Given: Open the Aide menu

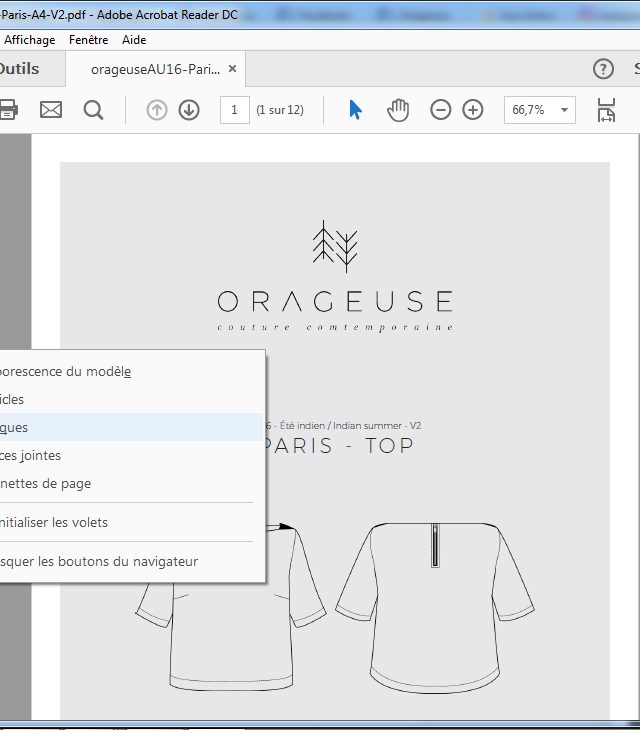Looking at the screenshot, I should click(x=134, y=40).
